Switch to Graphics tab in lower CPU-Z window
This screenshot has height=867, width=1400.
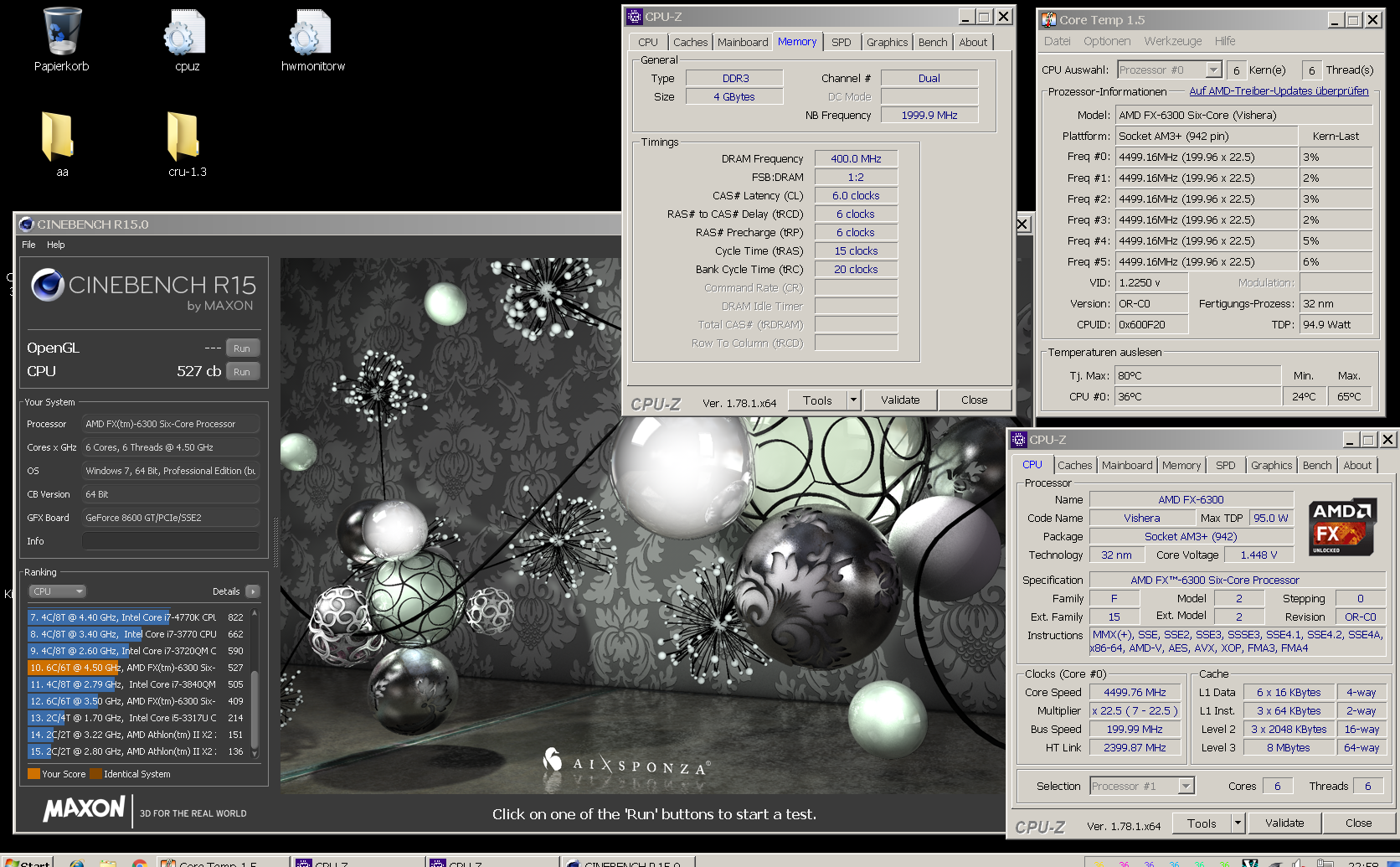click(x=1272, y=465)
